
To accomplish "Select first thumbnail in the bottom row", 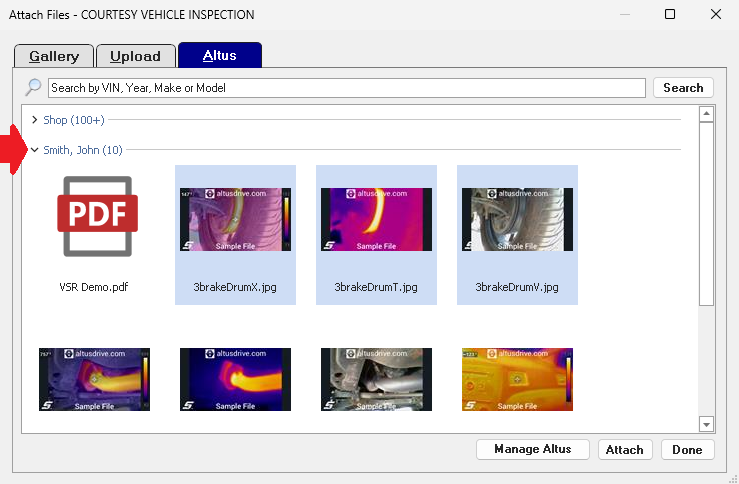I will (x=94, y=379).
